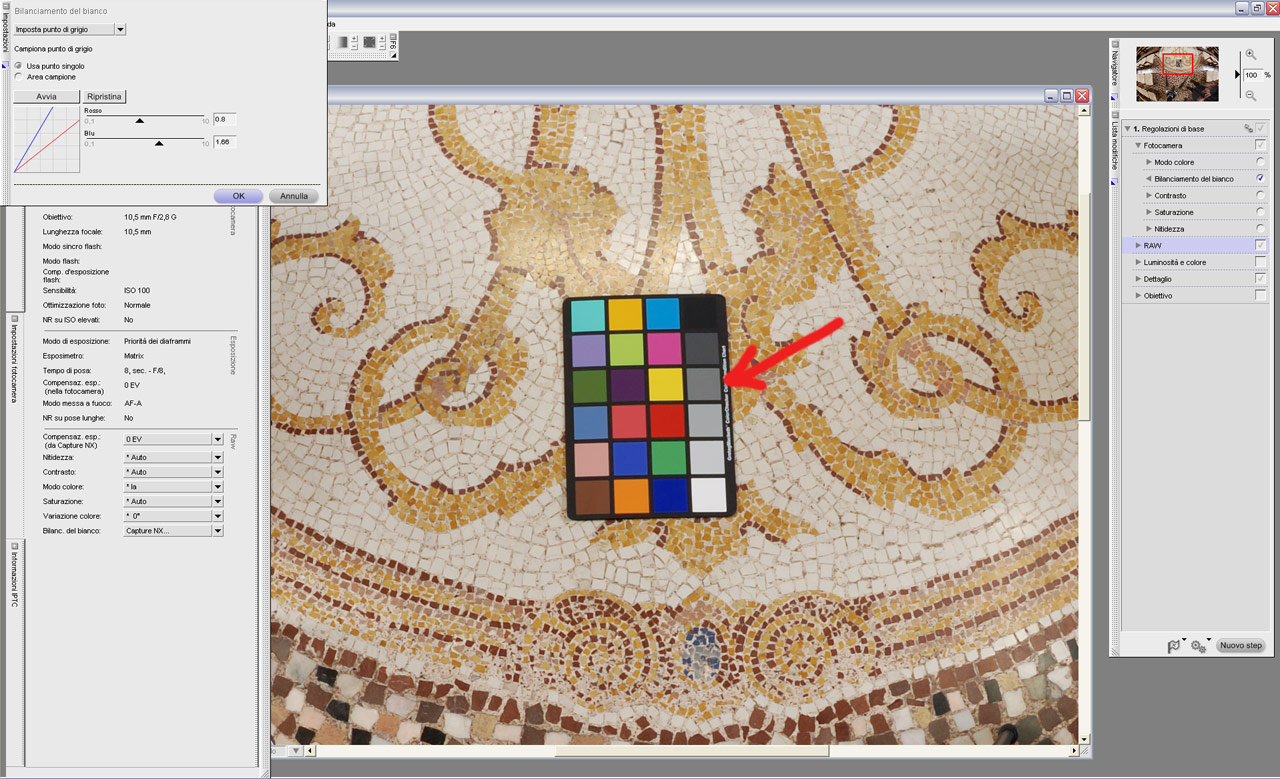This screenshot has height=779, width=1280.
Task: Click the gradient tool icon in toolbar
Action: 342,42
